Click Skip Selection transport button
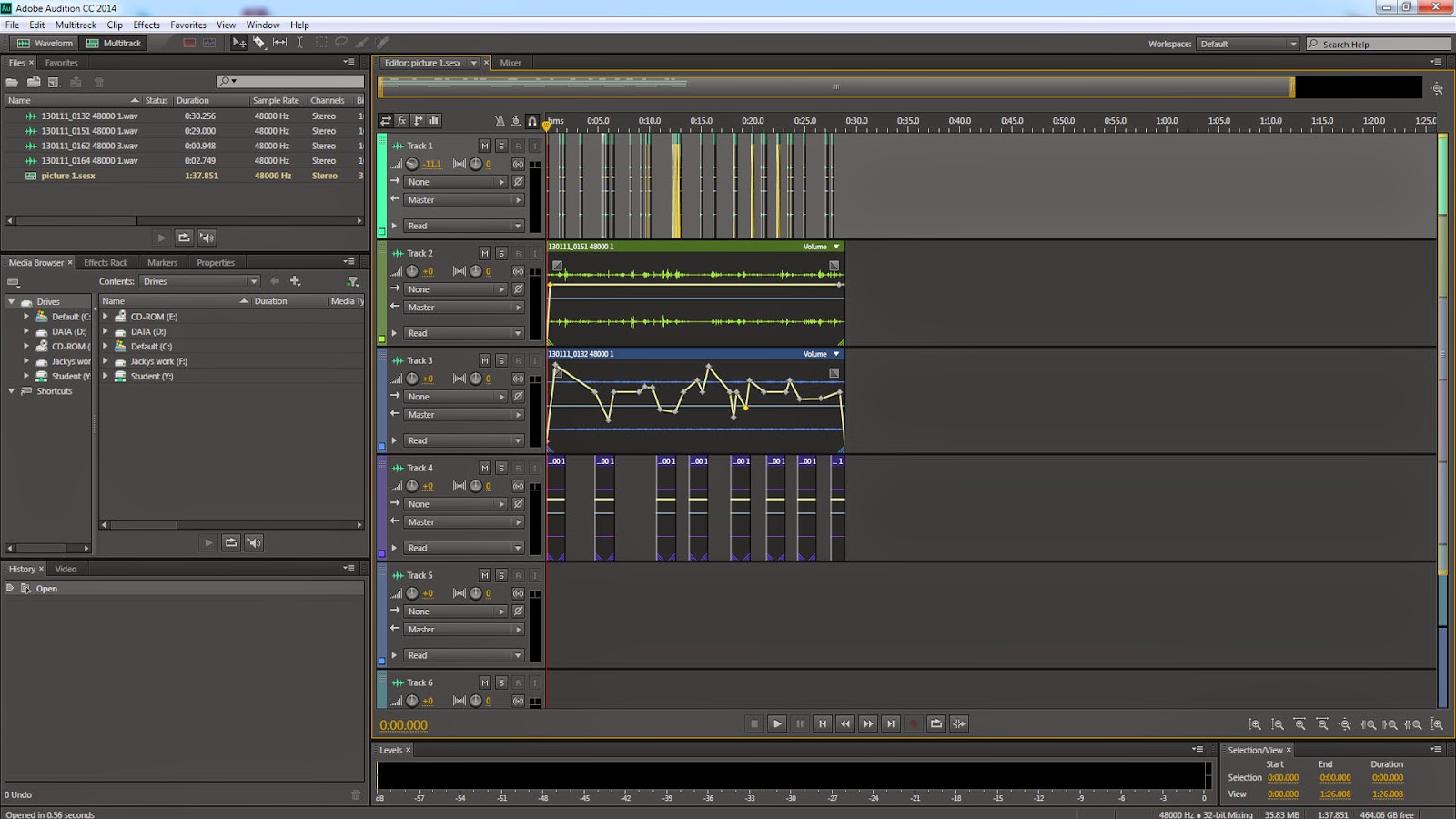This screenshot has height=819, width=1456. pos(959,723)
